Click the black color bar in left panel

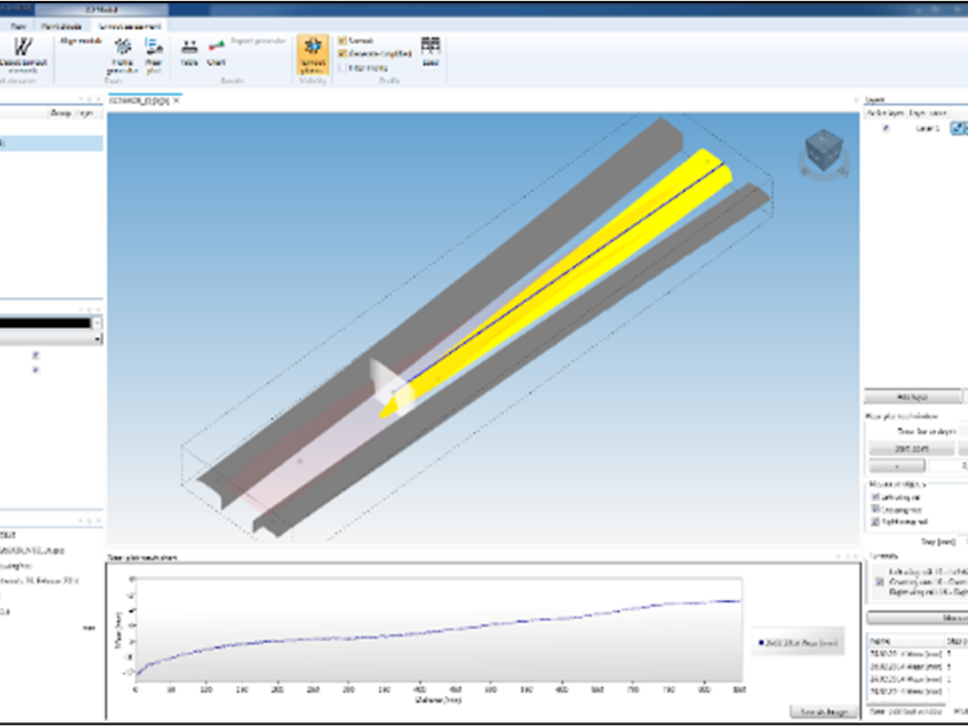pos(46,323)
